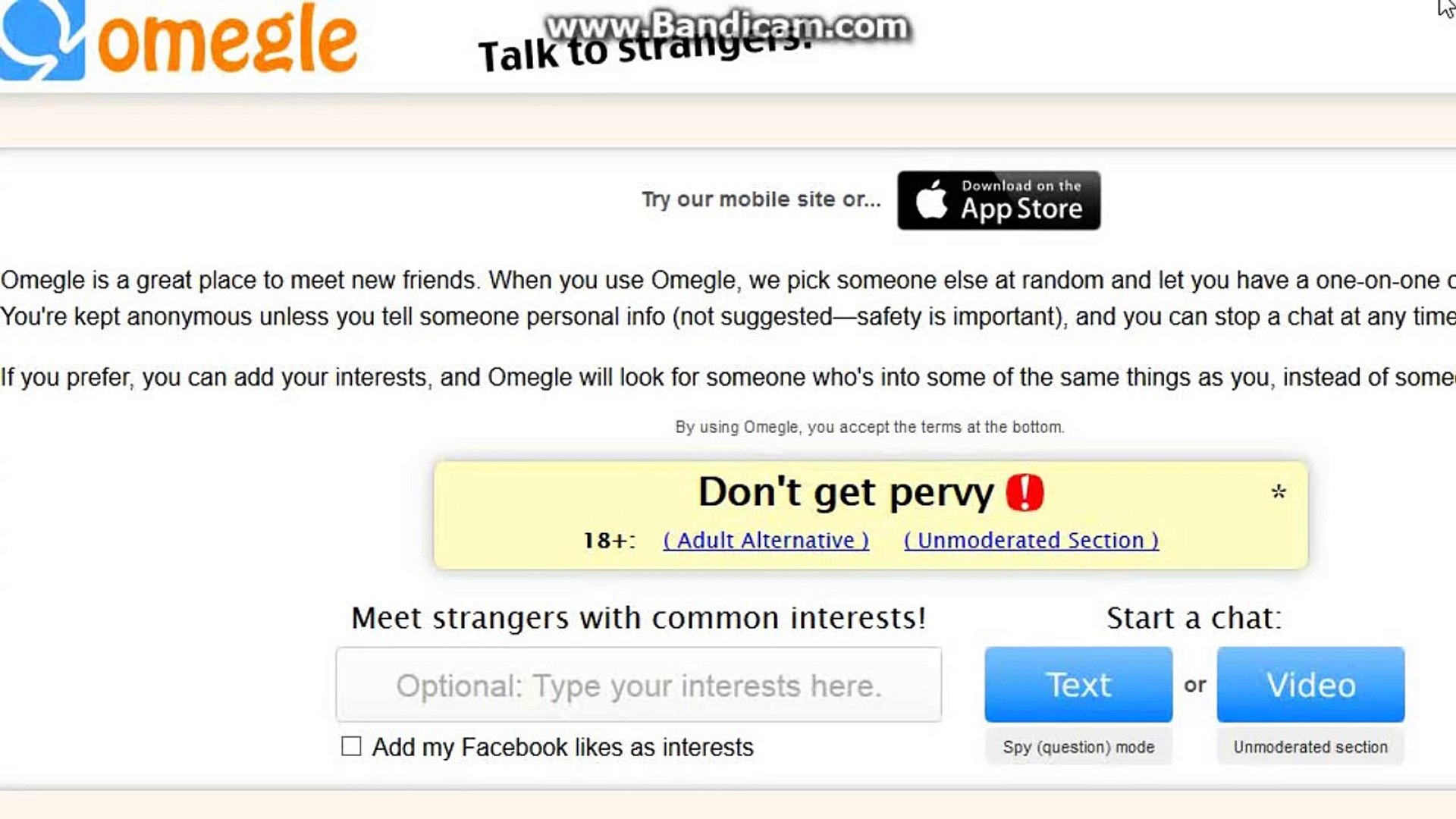Screen dimensions: 1456x819
Task: Click the 'Try our mobile site or...' text
Action: 761,199
